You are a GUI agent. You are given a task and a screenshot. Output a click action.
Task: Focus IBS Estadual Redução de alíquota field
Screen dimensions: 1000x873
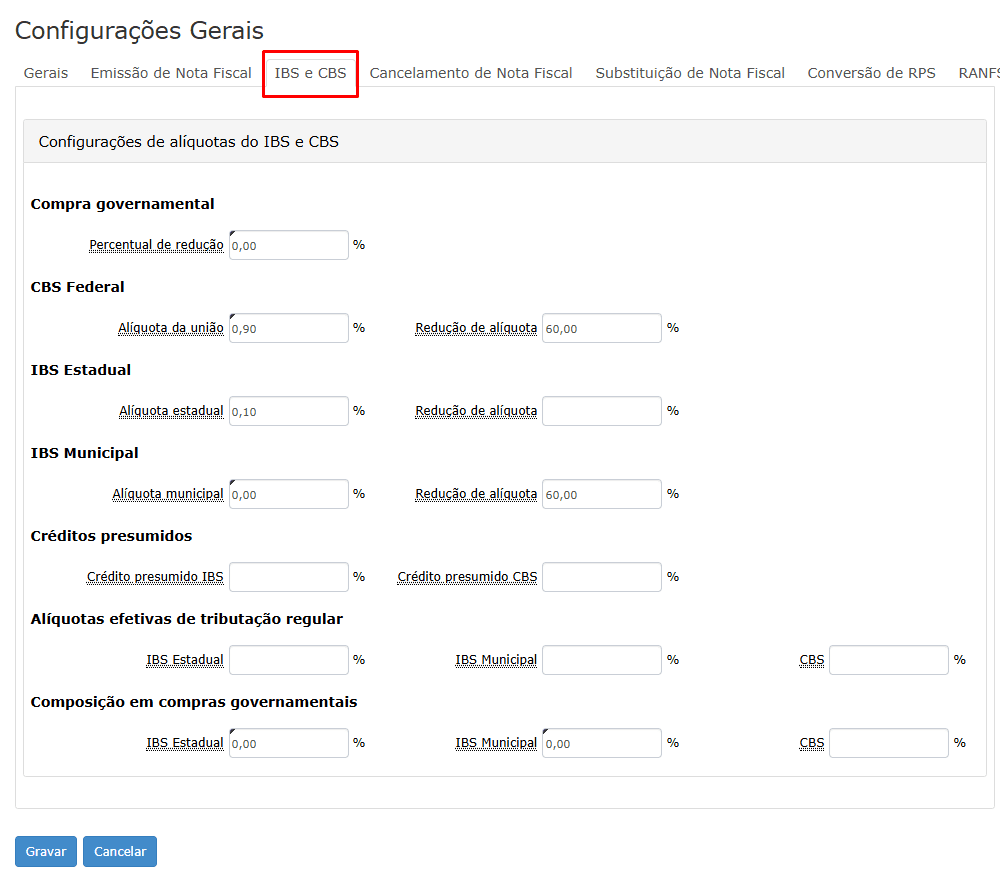point(601,411)
